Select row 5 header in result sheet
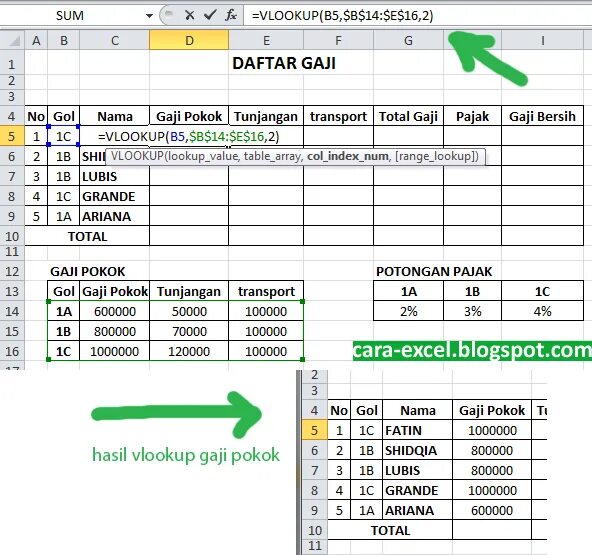This screenshot has height=555, width=592. [x=314, y=430]
